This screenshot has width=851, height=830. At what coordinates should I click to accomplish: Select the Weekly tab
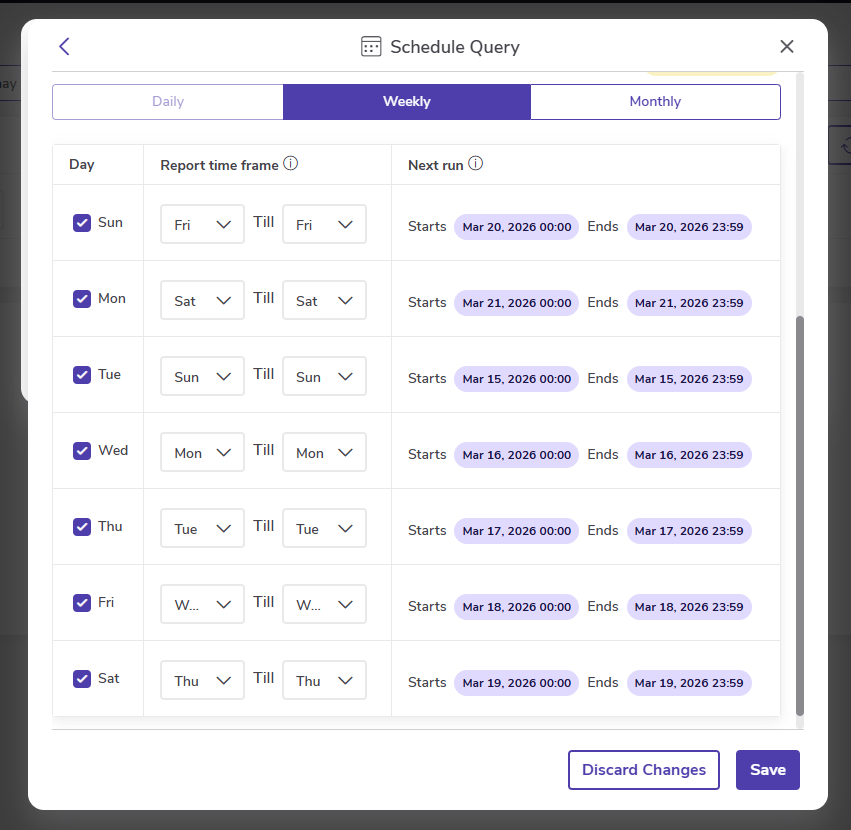click(x=406, y=102)
